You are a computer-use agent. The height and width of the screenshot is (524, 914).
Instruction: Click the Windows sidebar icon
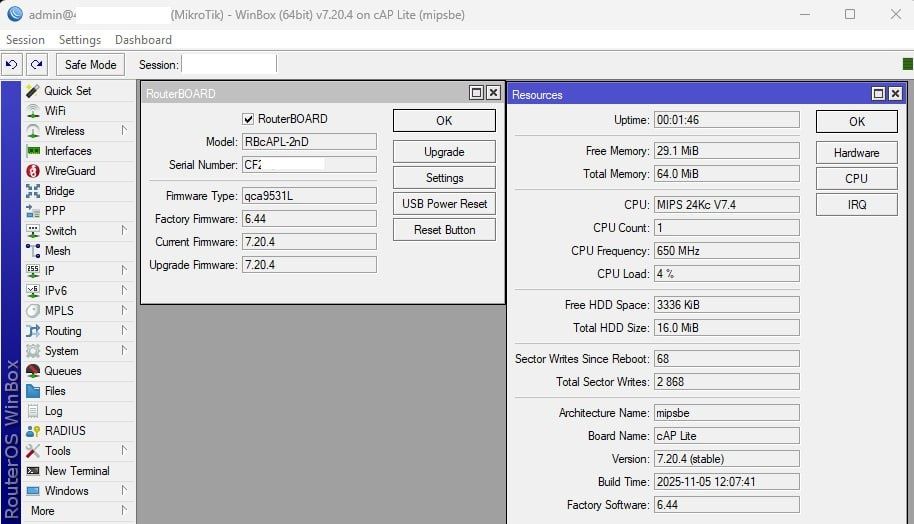tap(33, 491)
